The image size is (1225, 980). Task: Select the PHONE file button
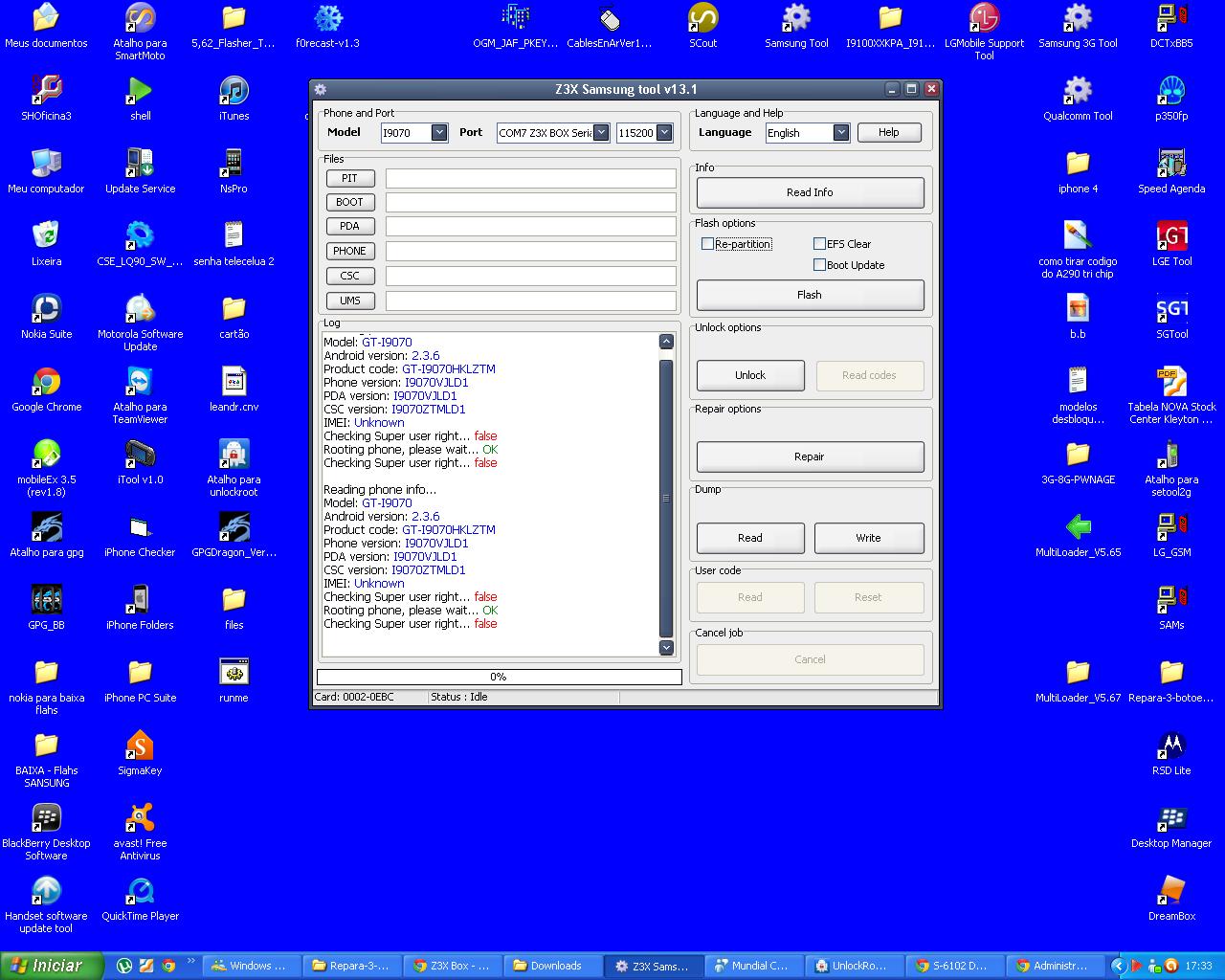(350, 251)
